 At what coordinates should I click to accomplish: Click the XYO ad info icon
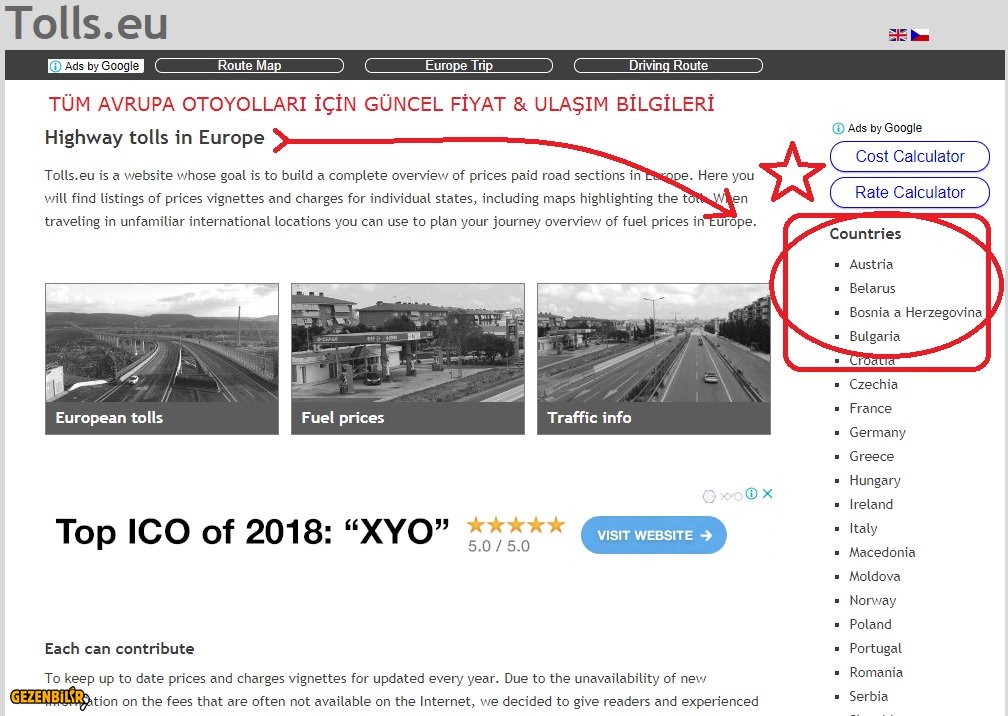(x=752, y=494)
